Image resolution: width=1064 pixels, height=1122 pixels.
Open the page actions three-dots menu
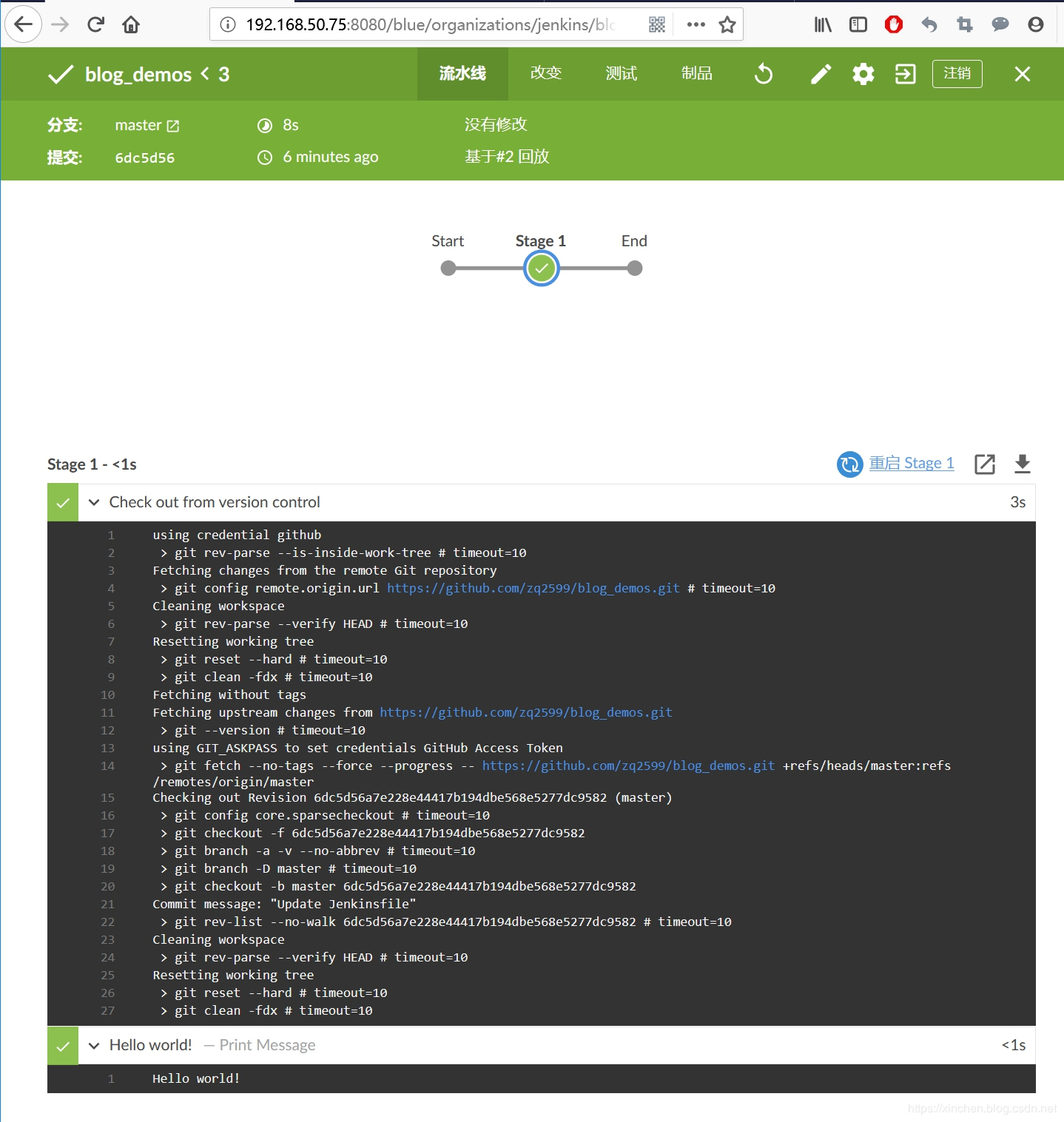point(696,24)
